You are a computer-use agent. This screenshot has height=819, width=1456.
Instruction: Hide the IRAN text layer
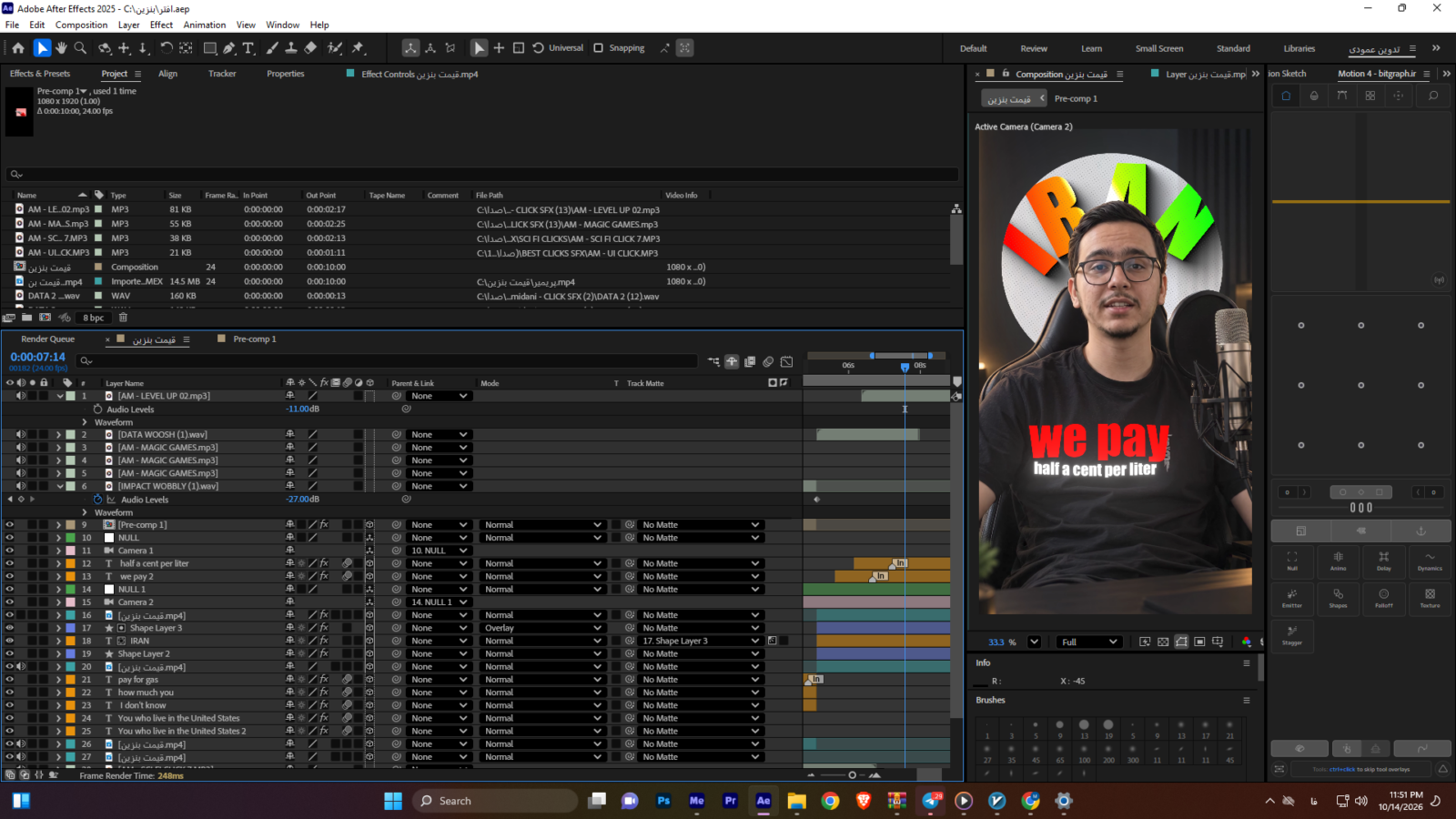(x=10, y=641)
